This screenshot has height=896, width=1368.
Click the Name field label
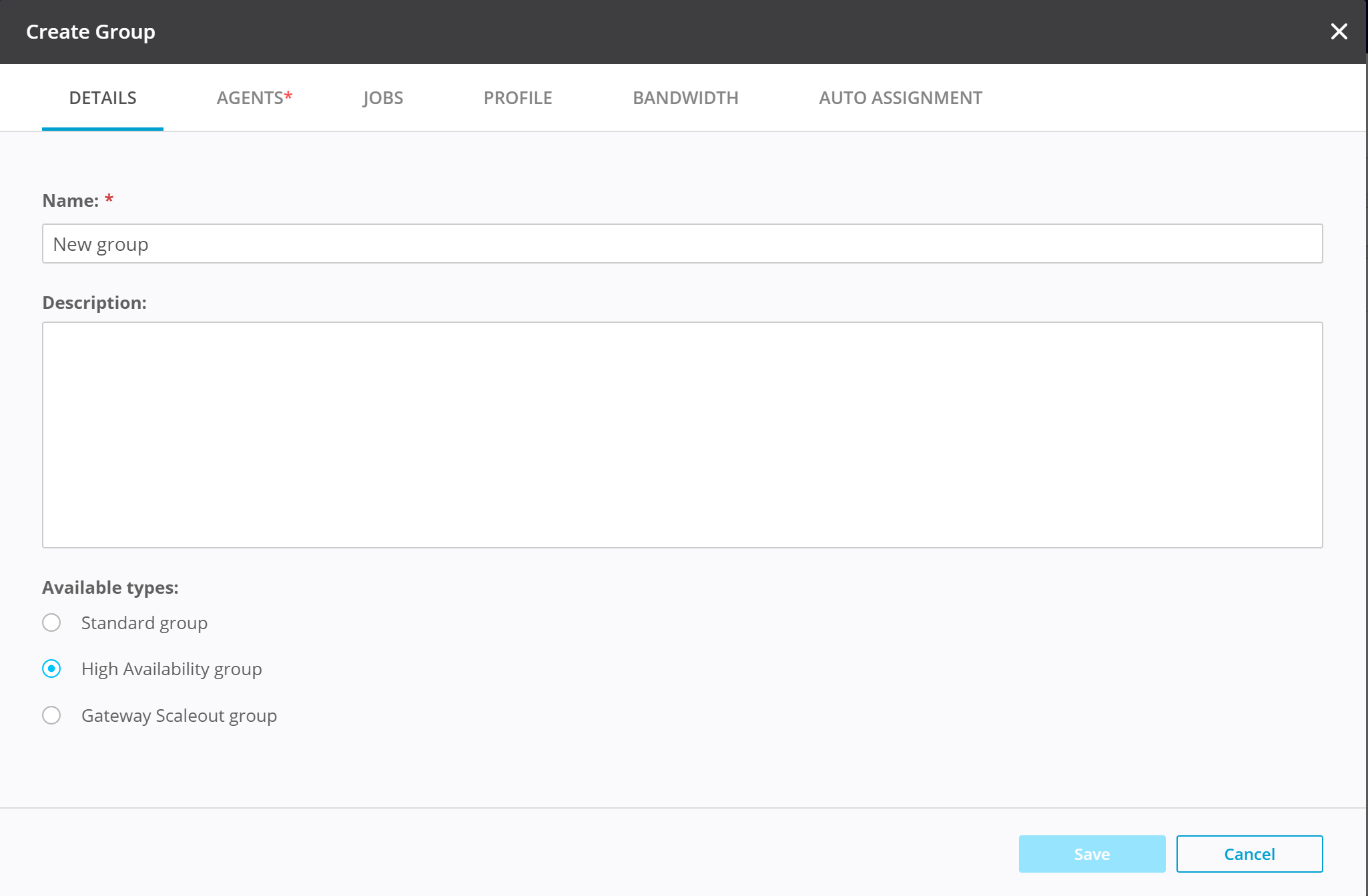coord(70,201)
